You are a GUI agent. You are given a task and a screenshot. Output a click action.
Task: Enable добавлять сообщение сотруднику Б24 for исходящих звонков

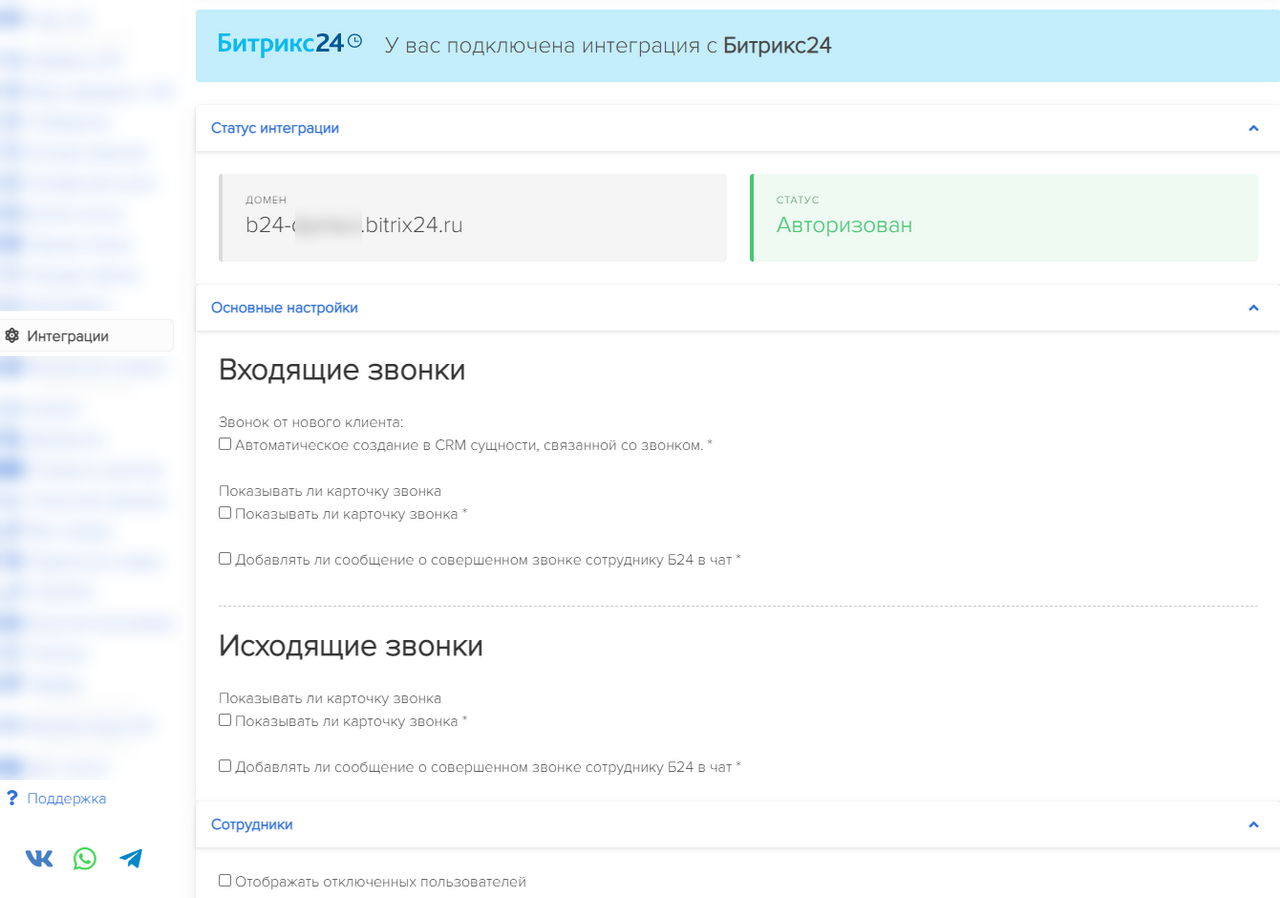point(224,766)
